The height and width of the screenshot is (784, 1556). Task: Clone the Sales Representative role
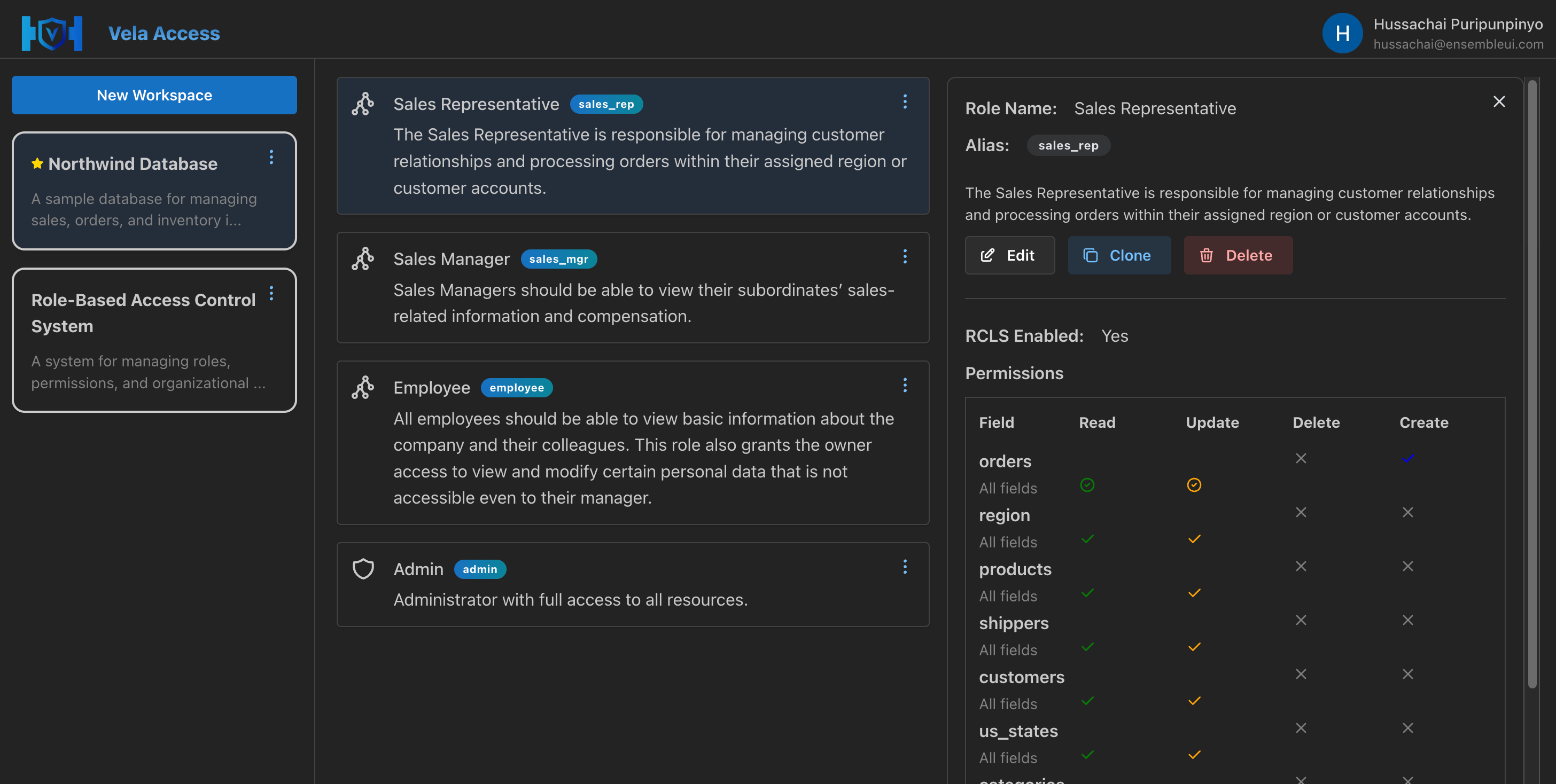(x=1119, y=255)
